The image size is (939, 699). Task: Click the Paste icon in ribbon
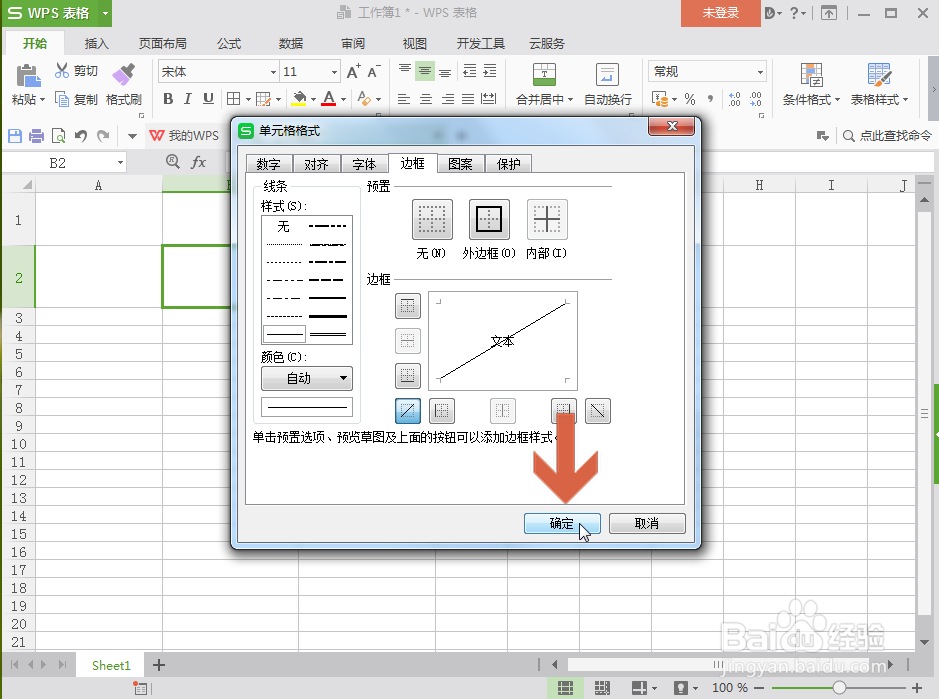pos(28,75)
